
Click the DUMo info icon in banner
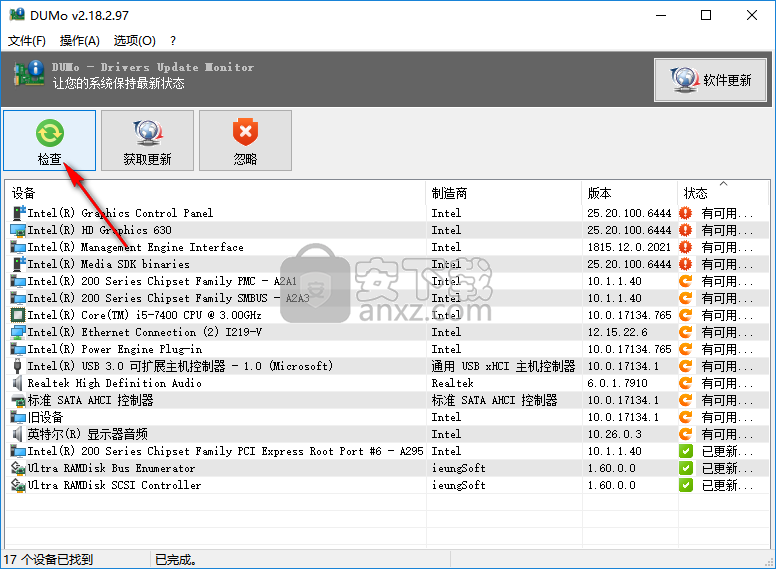pos(28,74)
